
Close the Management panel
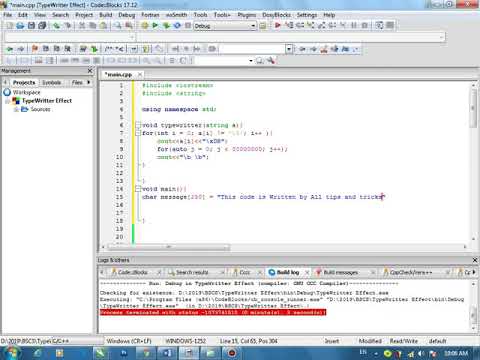[x=90, y=71]
